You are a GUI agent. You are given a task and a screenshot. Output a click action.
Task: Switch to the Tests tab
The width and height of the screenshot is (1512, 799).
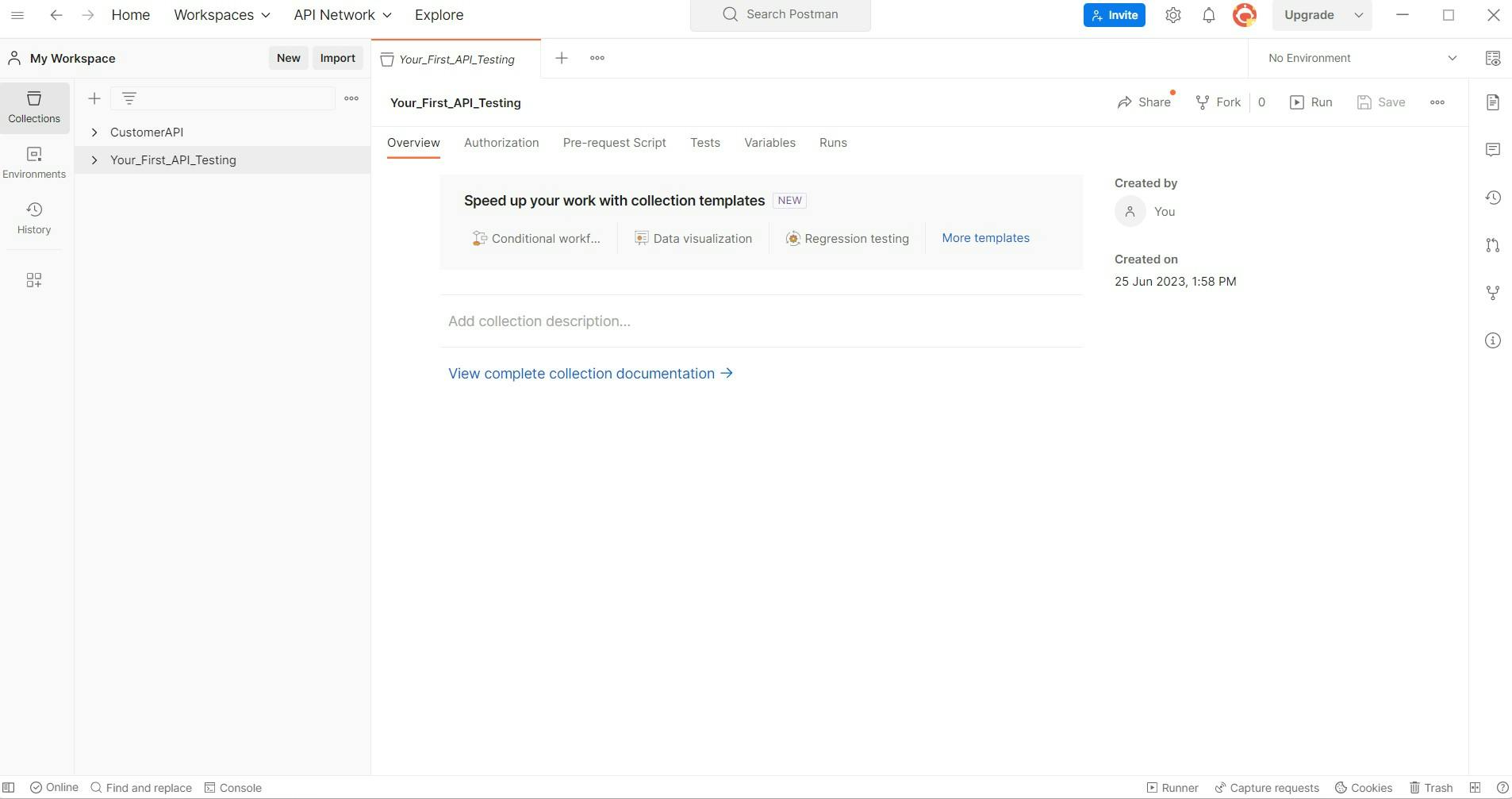tap(705, 143)
